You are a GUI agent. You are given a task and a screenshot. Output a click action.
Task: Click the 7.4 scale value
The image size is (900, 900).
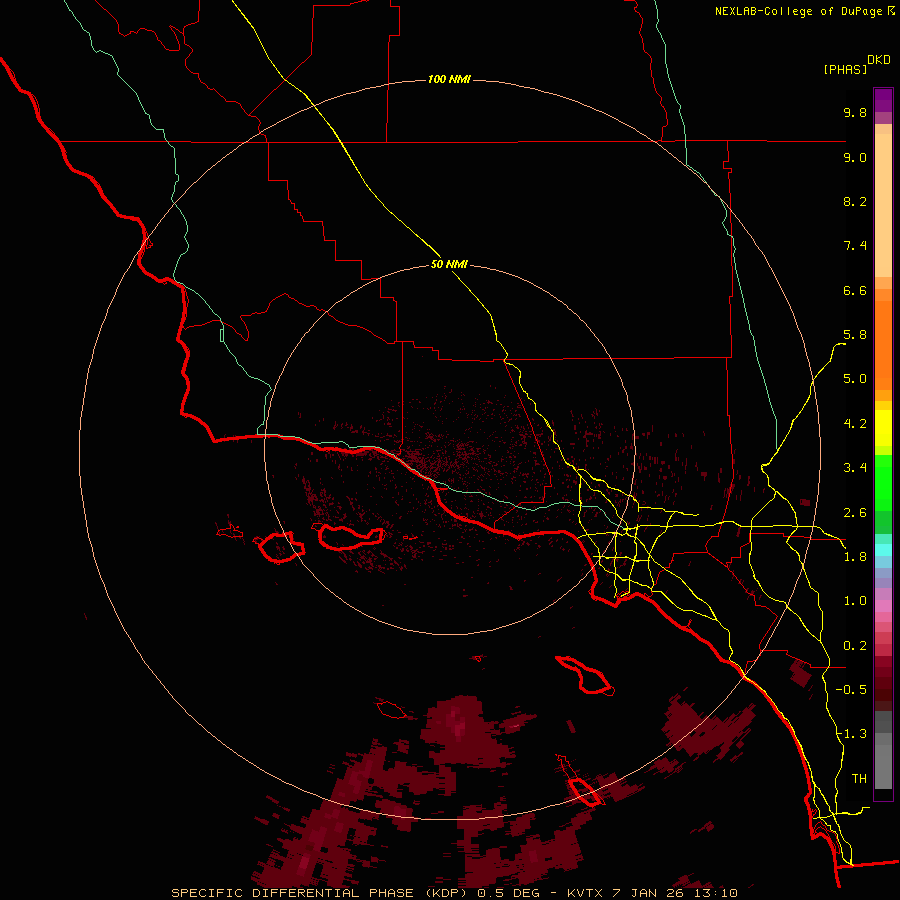[x=855, y=246]
